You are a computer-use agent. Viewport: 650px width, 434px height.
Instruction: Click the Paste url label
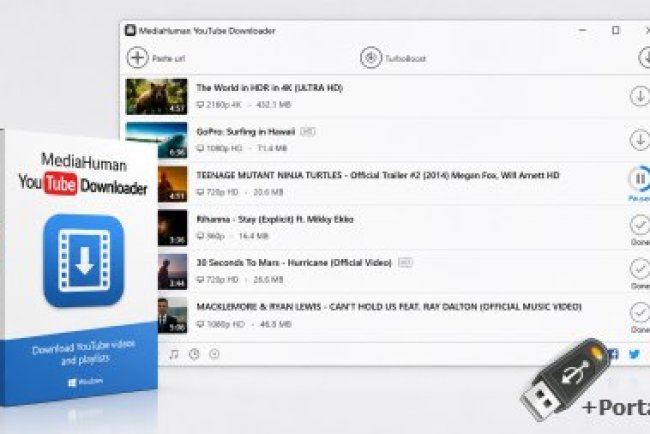click(169, 58)
